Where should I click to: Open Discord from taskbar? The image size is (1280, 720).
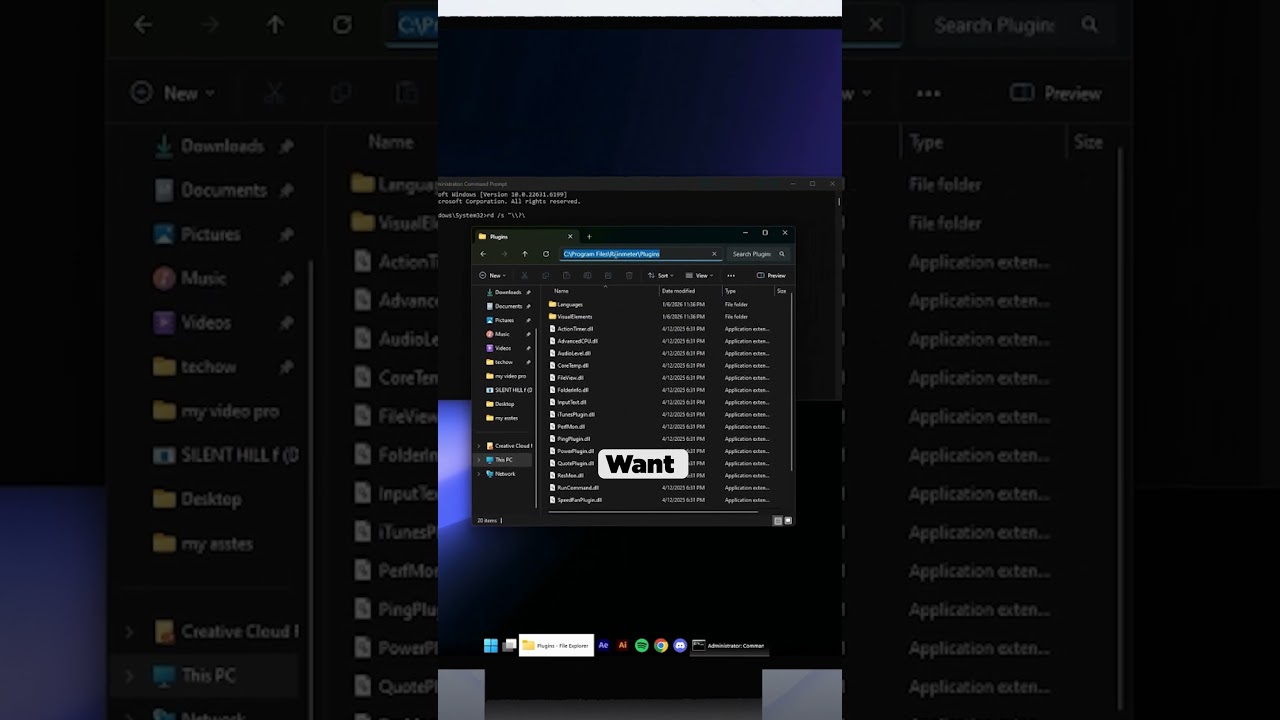point(680,646)
